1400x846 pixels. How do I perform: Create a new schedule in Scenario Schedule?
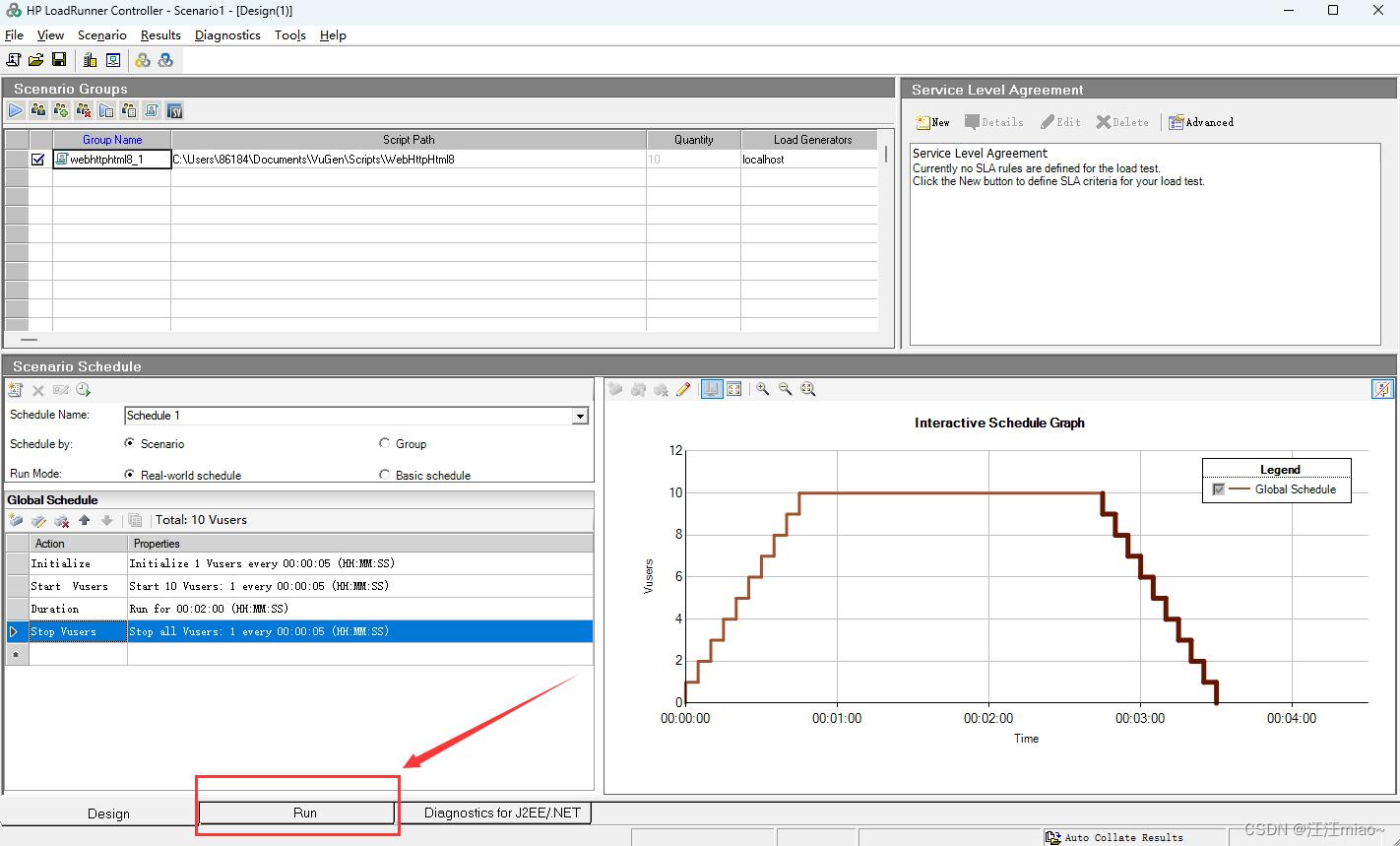click(16, 390)
